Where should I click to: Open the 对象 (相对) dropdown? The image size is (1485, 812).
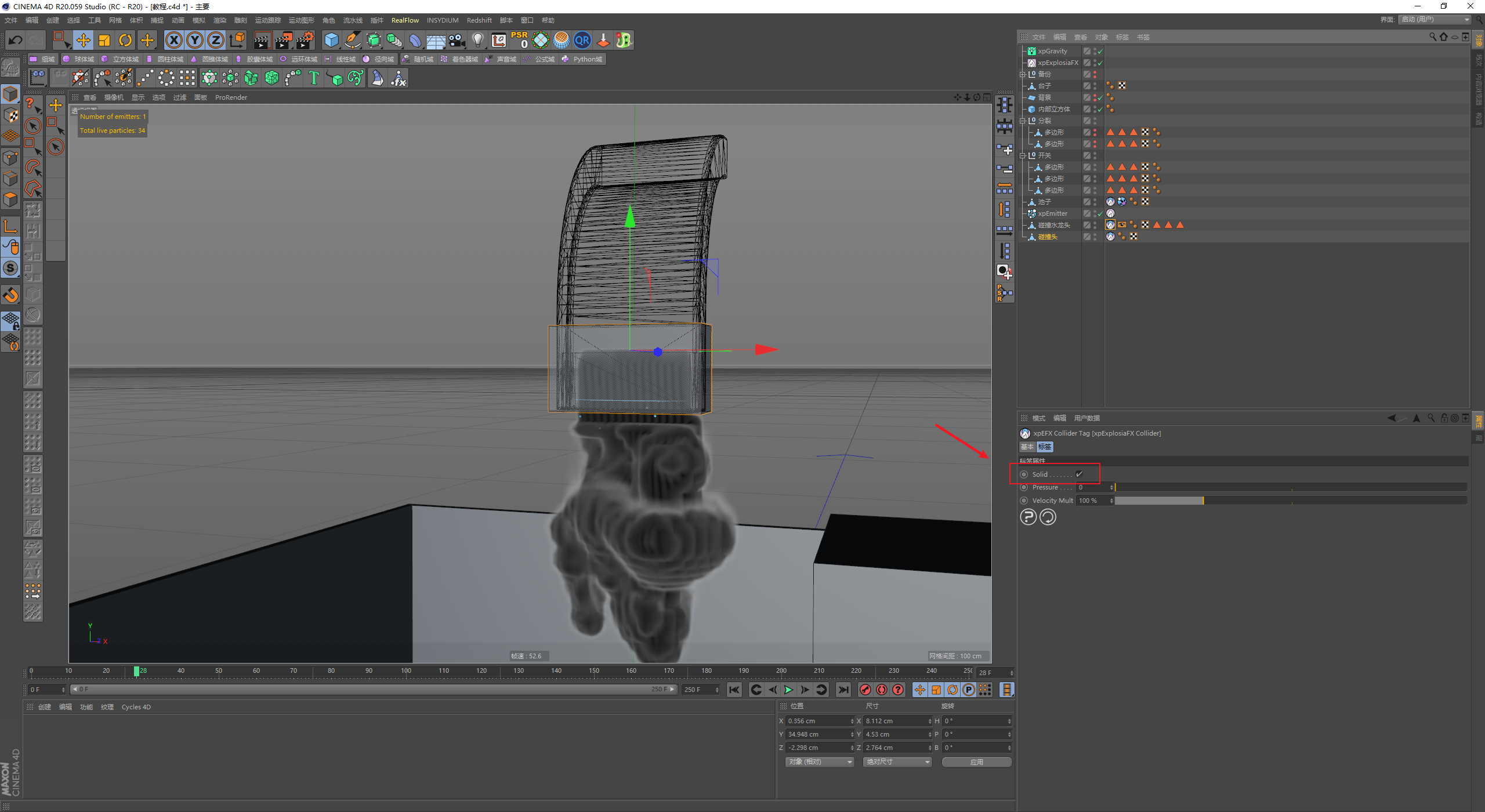point(820,762)
